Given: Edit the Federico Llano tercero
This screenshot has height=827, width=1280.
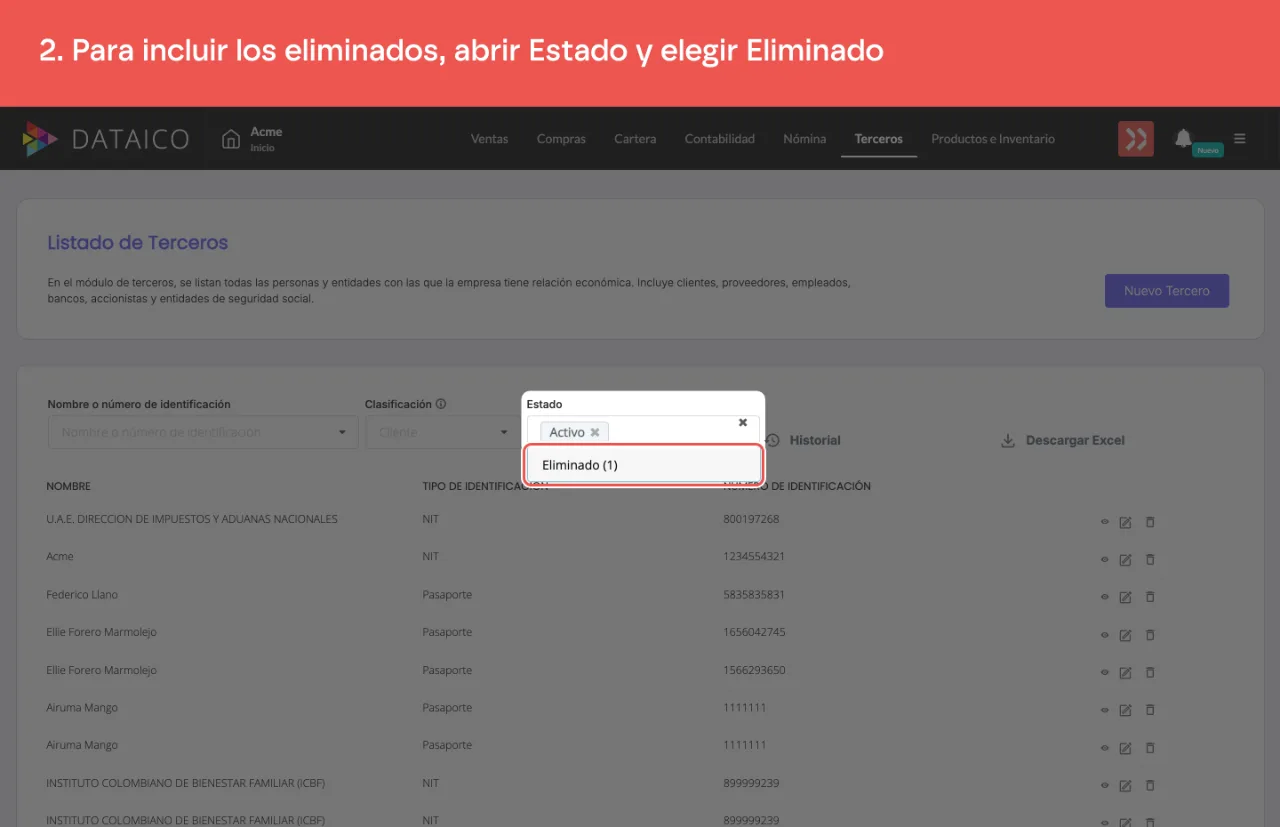Looking at the screenshot, I should (x=1125, y=597).
